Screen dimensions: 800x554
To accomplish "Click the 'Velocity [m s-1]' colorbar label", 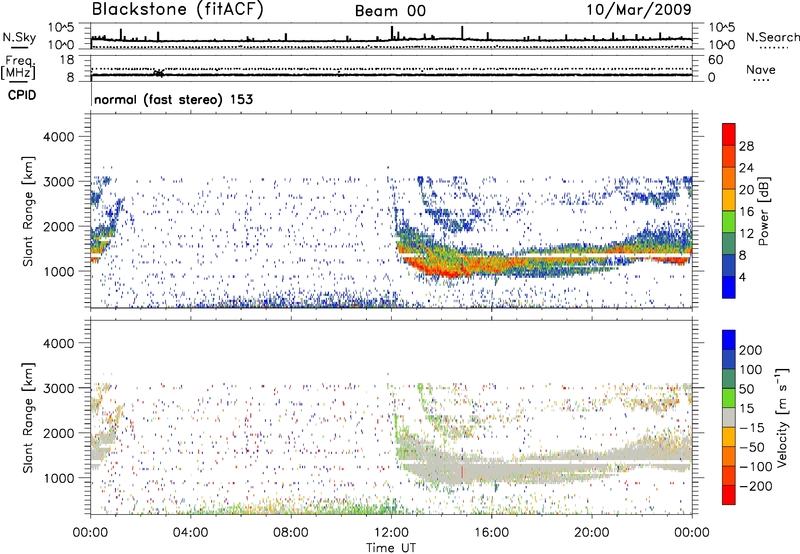I will click(782, 417).
